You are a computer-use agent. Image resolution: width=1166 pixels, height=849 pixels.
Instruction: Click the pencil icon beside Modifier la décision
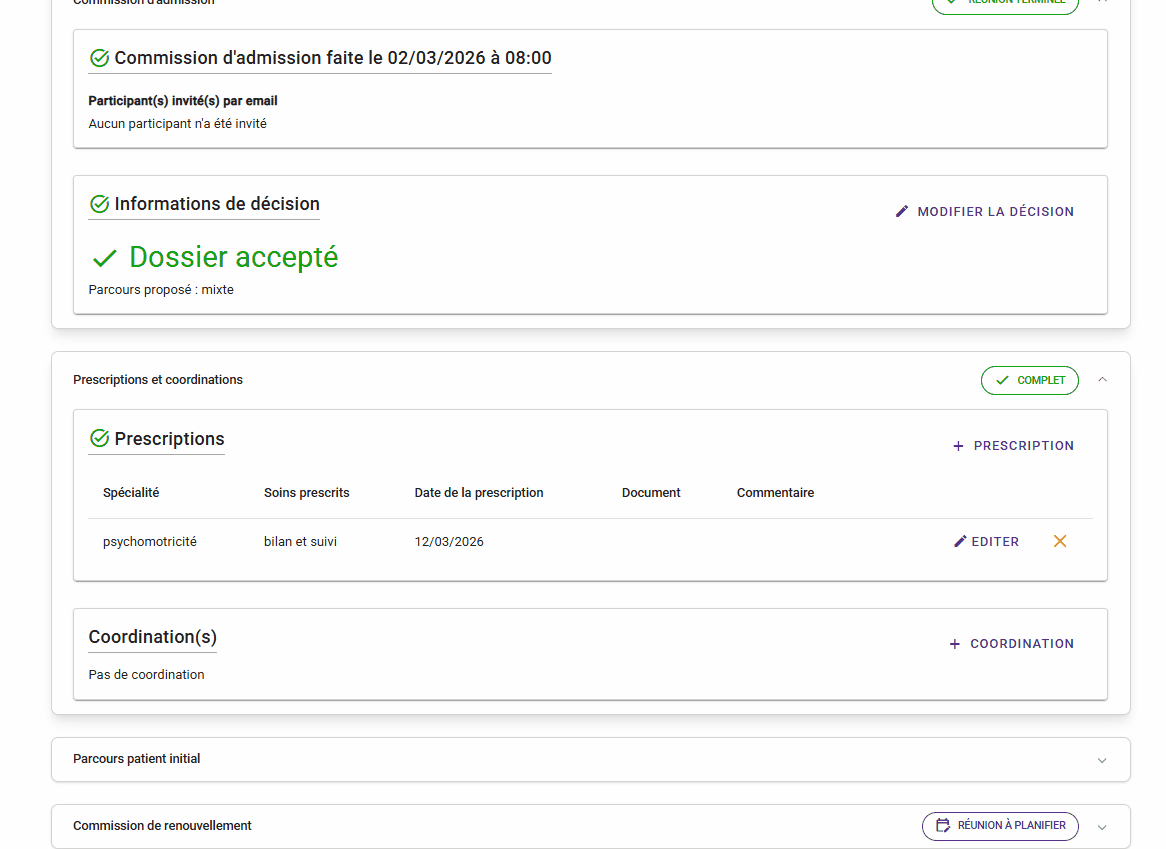click(902, 212)
